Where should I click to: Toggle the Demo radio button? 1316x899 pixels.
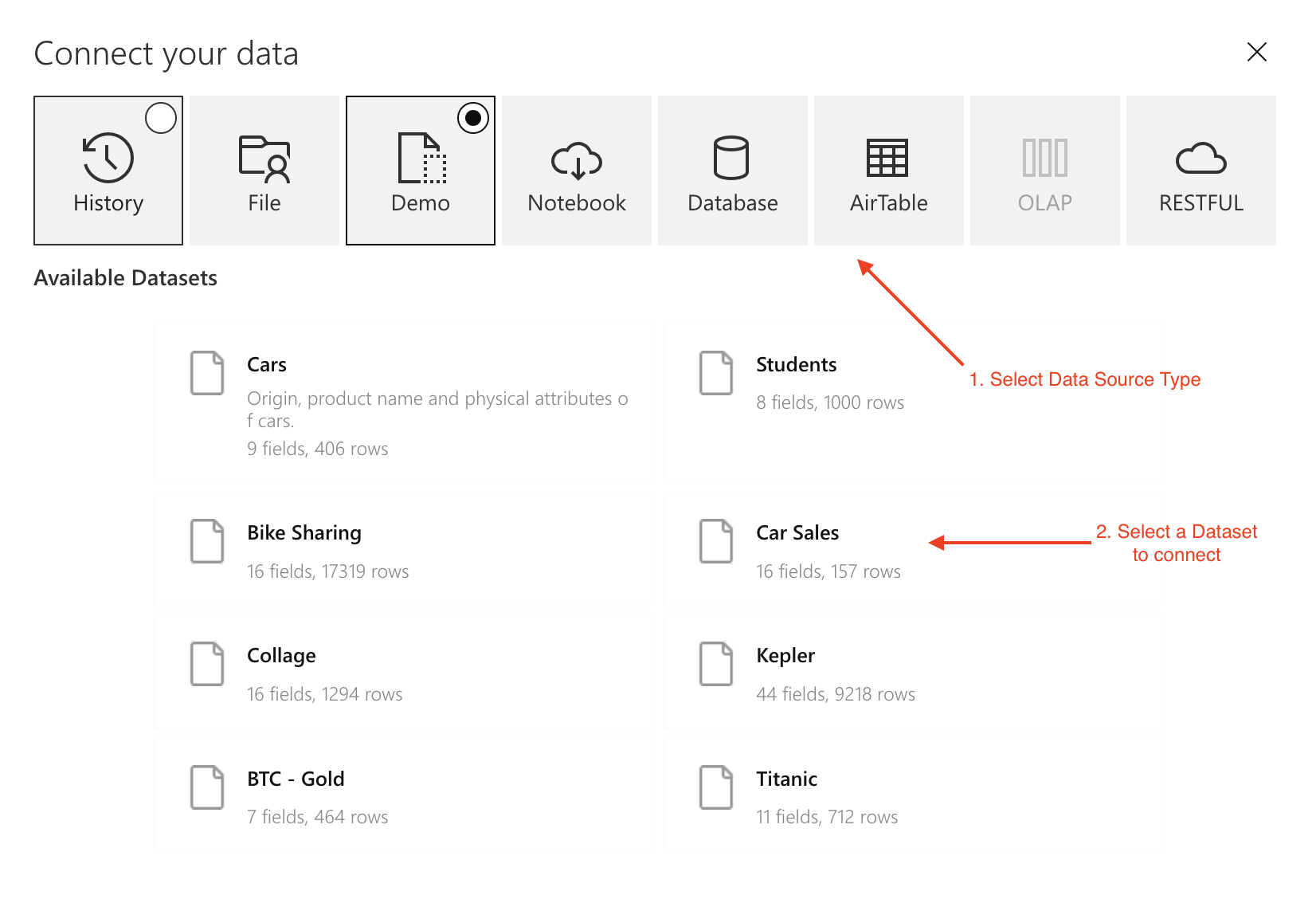[x=473, y=118]
